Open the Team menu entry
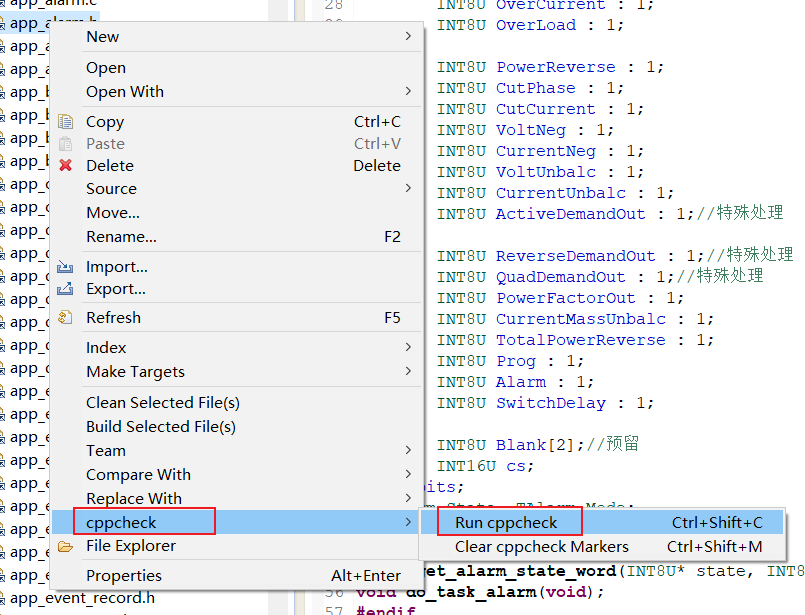The image size is (805, 615). [237, 450]
